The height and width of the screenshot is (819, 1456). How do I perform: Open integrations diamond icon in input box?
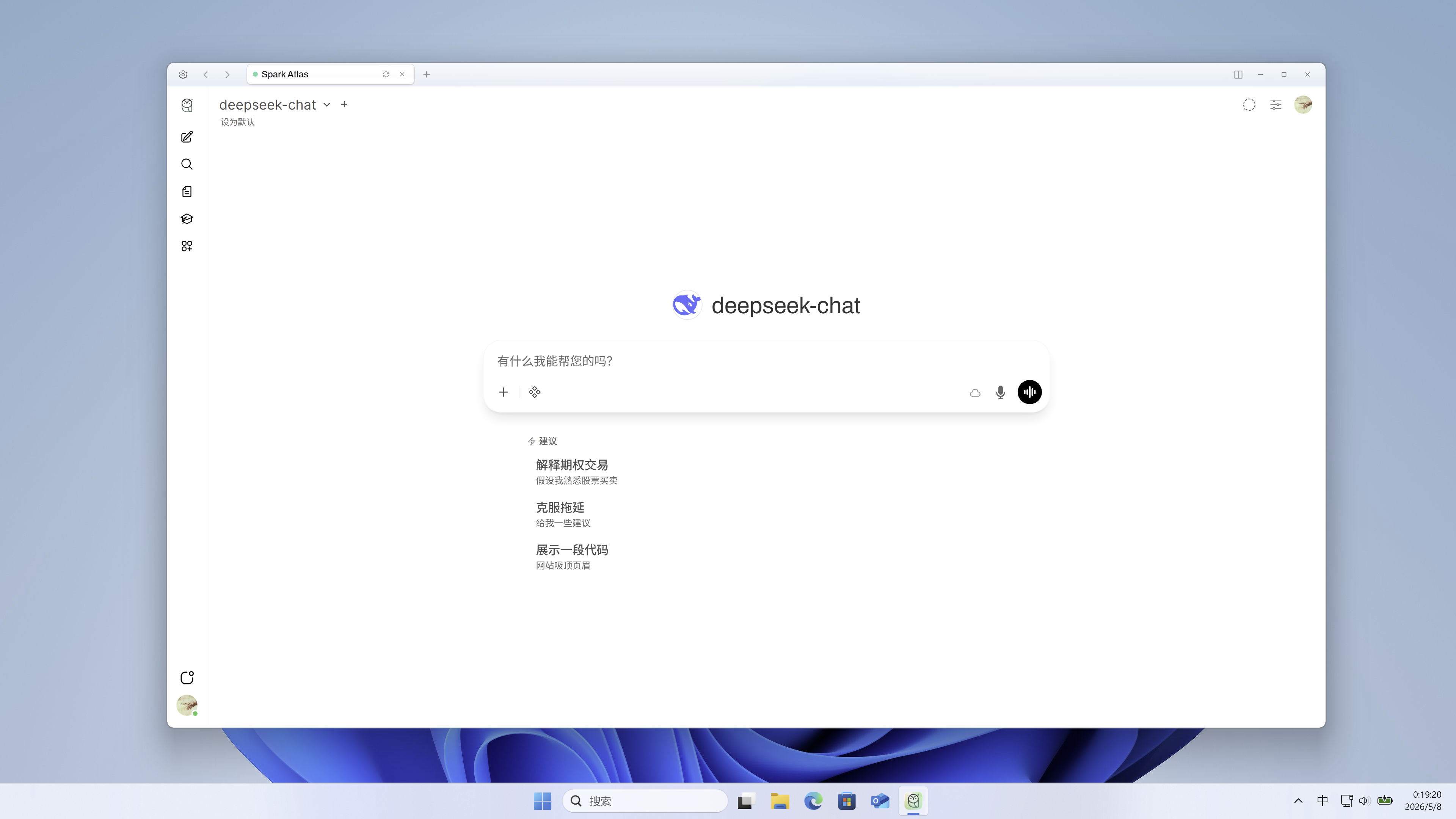pos(535,392)
